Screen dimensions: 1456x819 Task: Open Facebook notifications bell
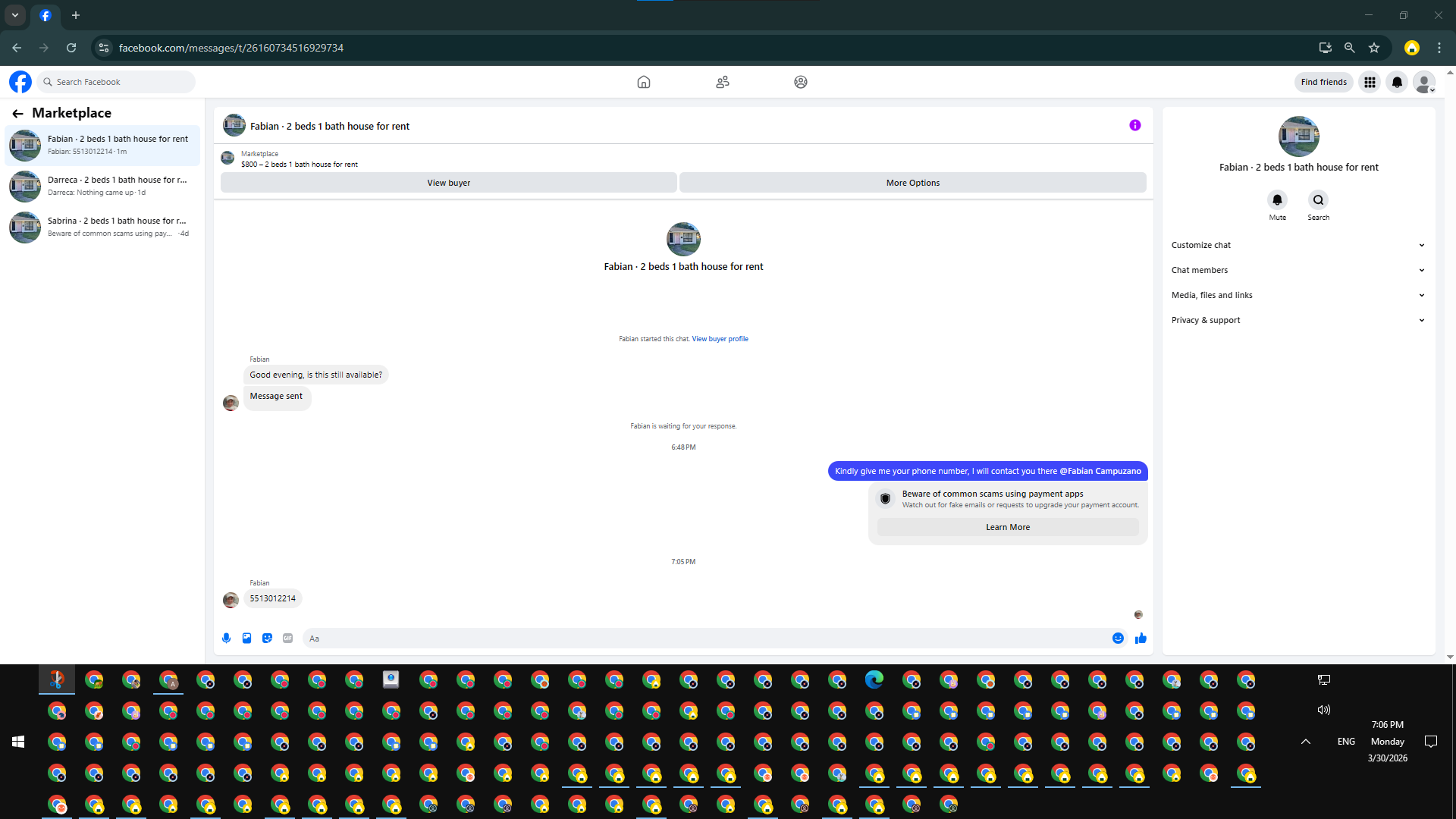(1397, 82)
